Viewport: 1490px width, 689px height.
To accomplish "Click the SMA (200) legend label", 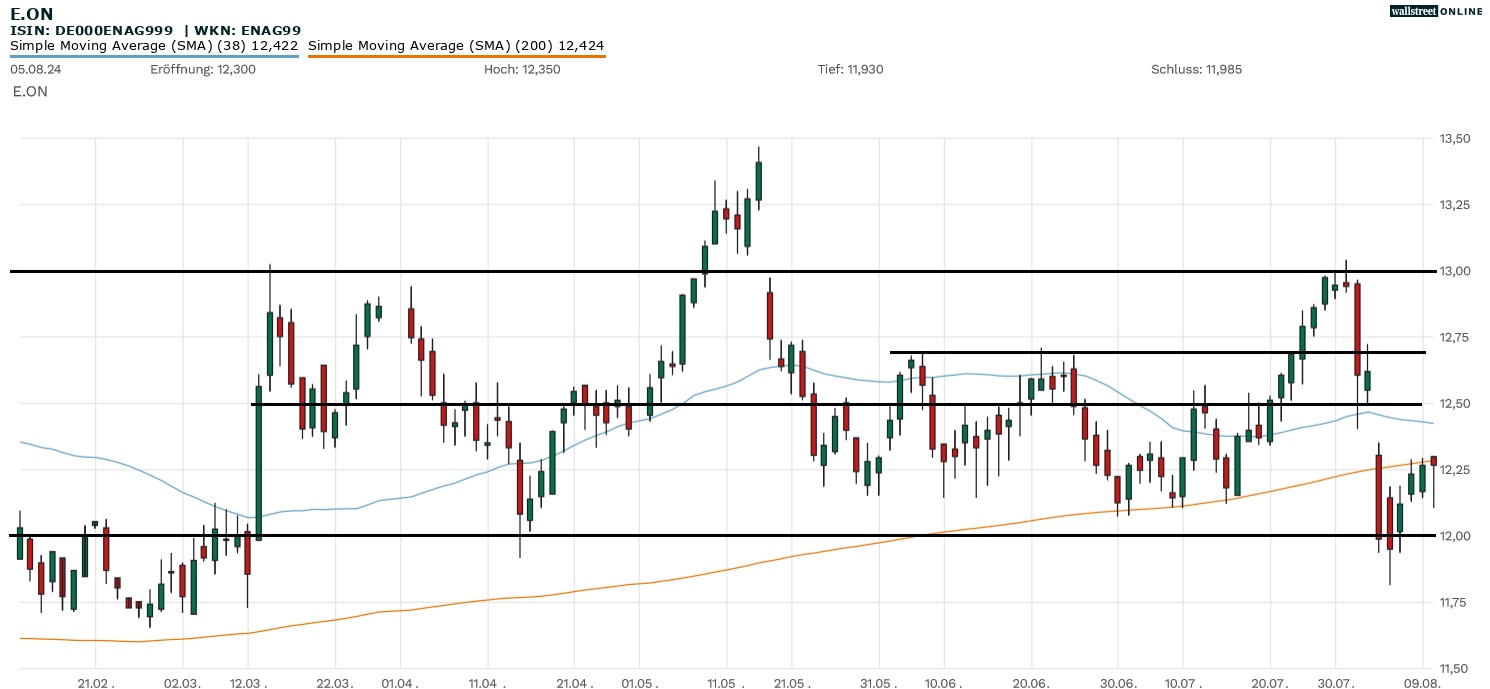I will (x=456, y=45).
